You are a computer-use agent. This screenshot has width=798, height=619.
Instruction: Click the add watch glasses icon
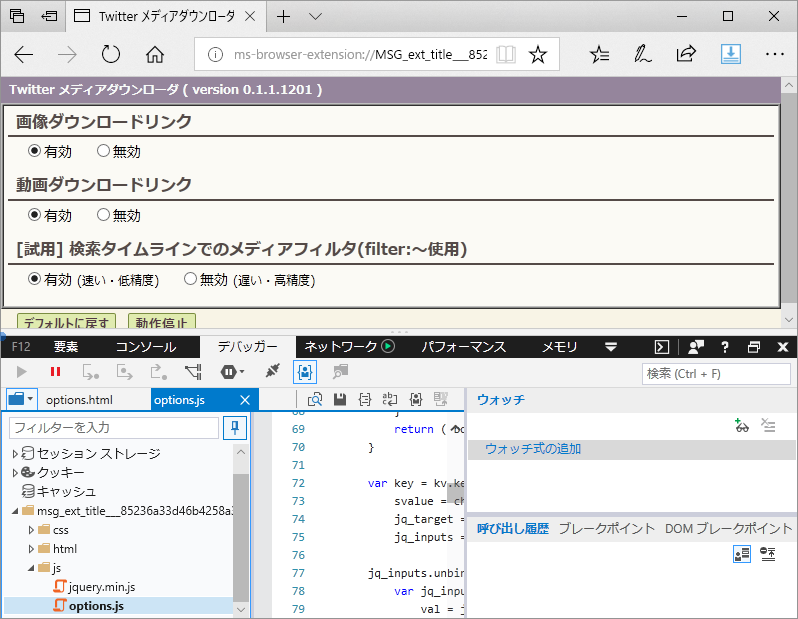coord(742,425)
